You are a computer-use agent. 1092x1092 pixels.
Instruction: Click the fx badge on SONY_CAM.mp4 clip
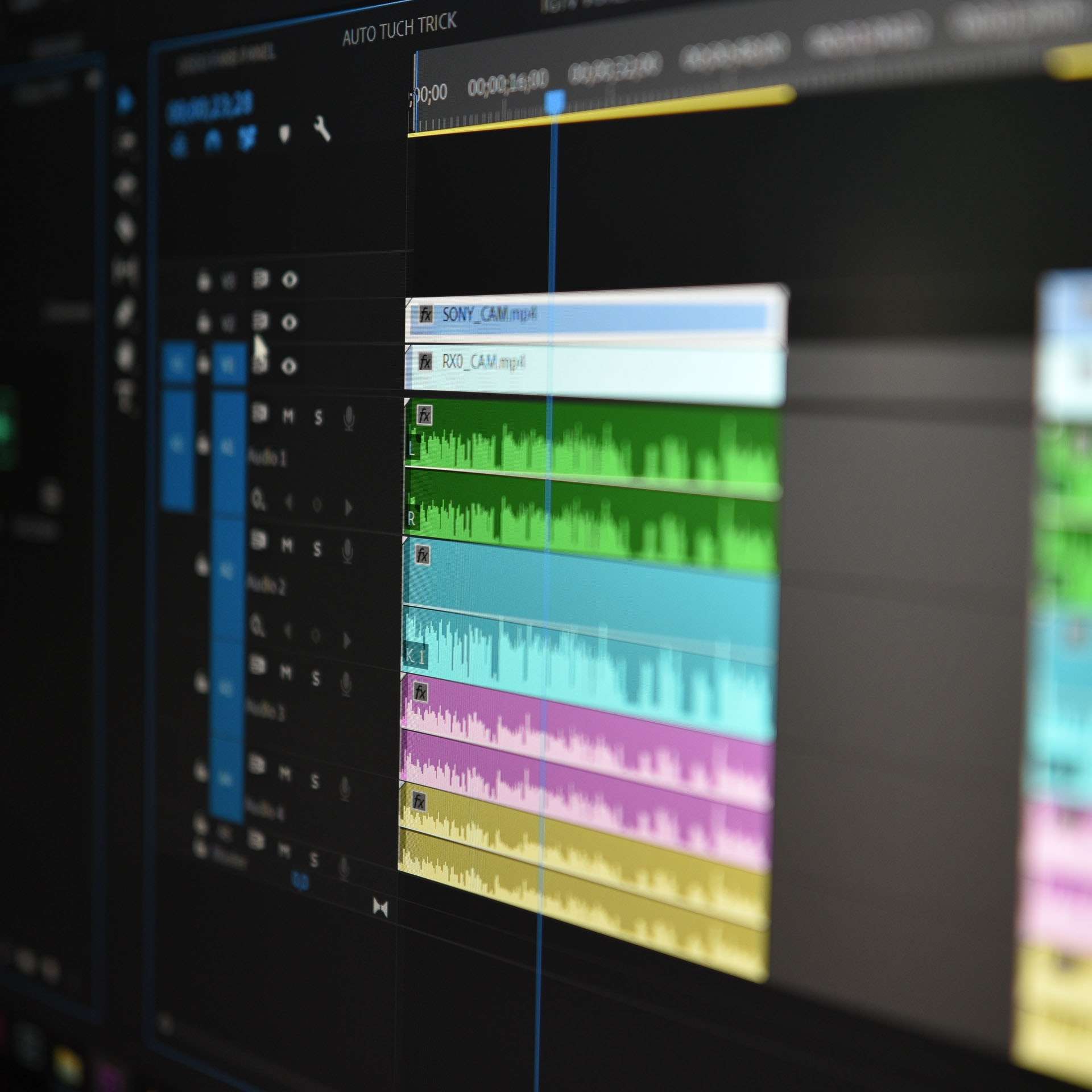(x=425, y=313)
